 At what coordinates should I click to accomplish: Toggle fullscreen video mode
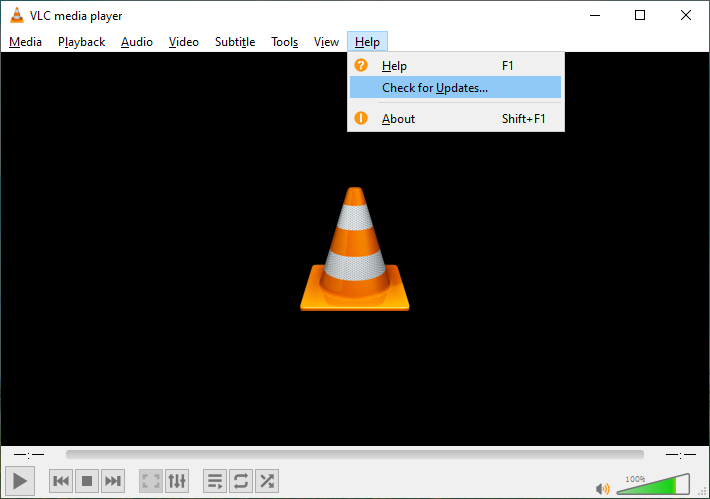click(151, 481)
